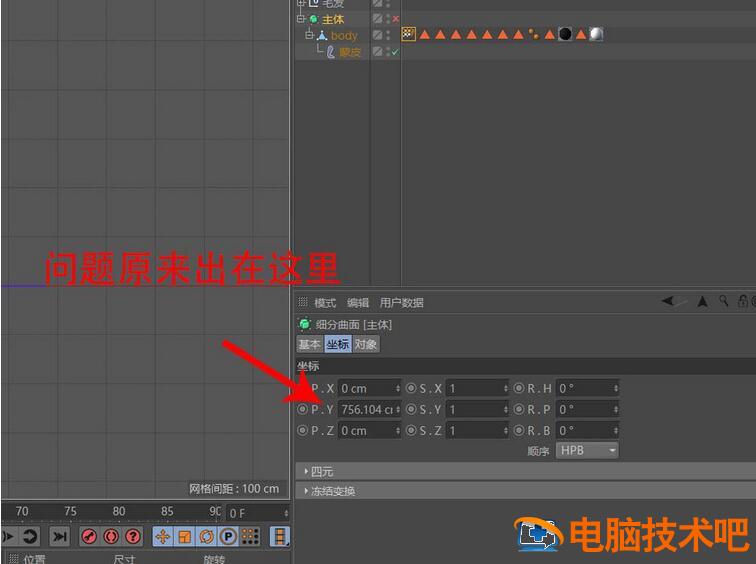Open the timeline filmstrip layout icon
This screenshot has width=756, height=564.
click(x=280, y=537)
